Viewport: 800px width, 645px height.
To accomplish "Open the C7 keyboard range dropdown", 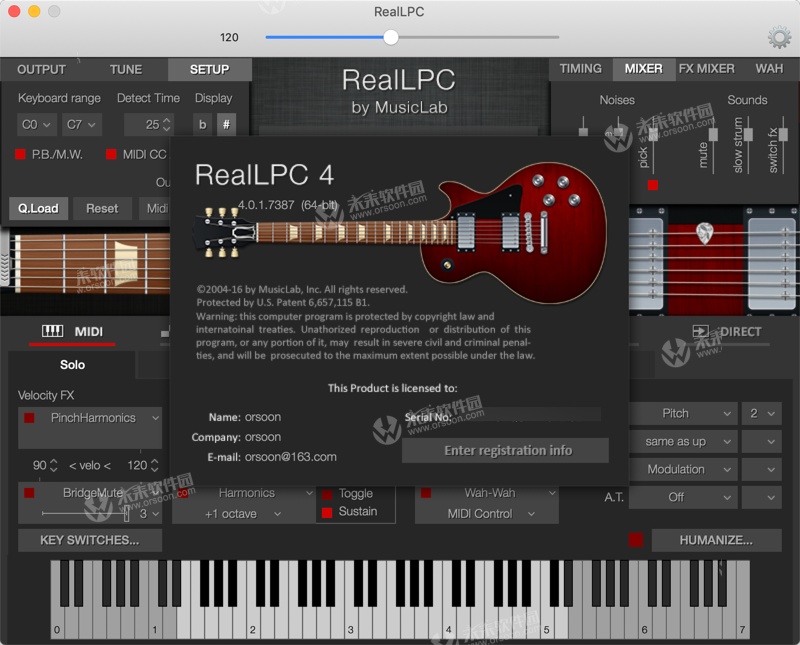I will click(81, 125).
